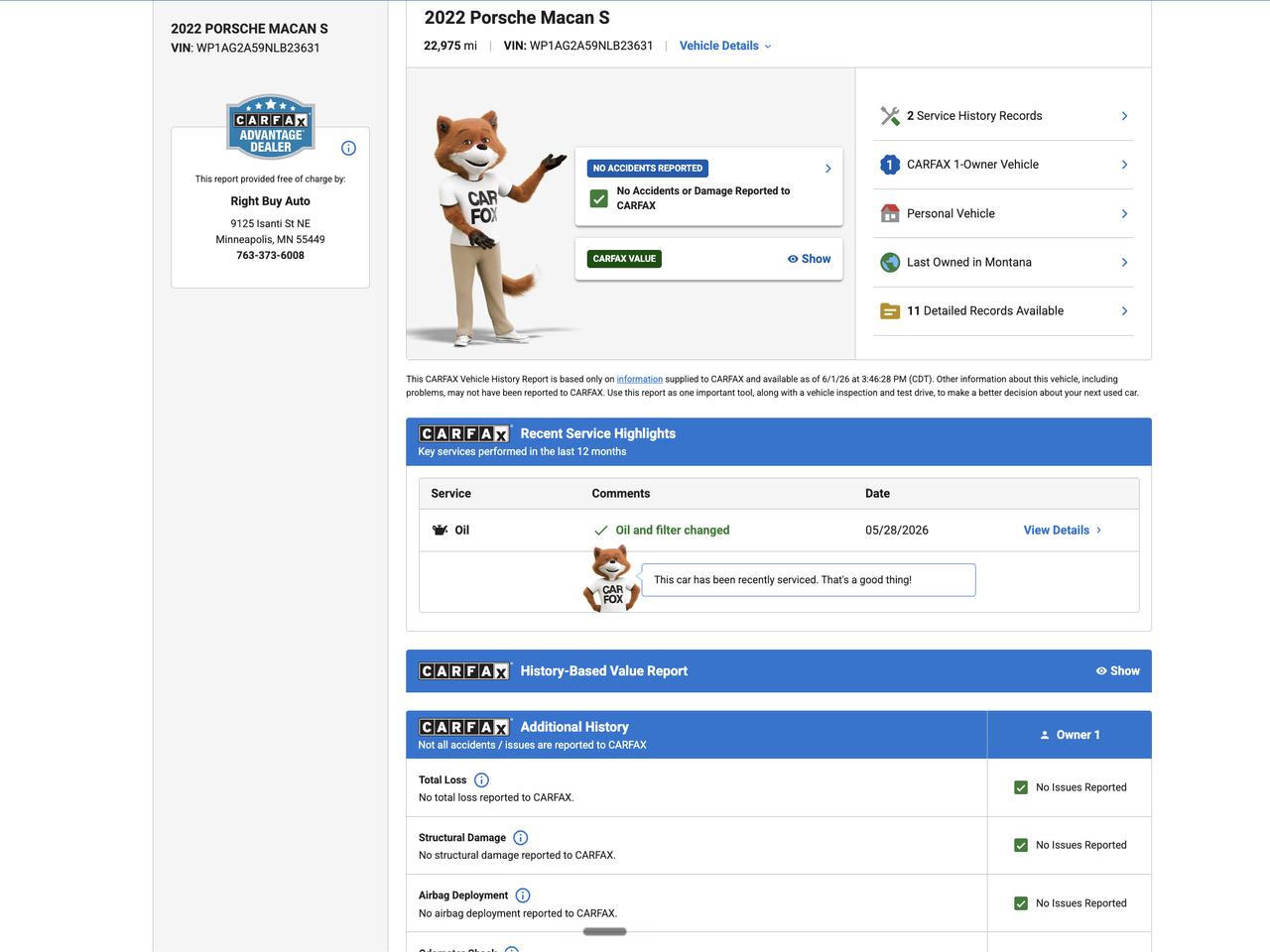Open the Airbag Deployment info icon
Screen dimensions: 1270x952
523,895
